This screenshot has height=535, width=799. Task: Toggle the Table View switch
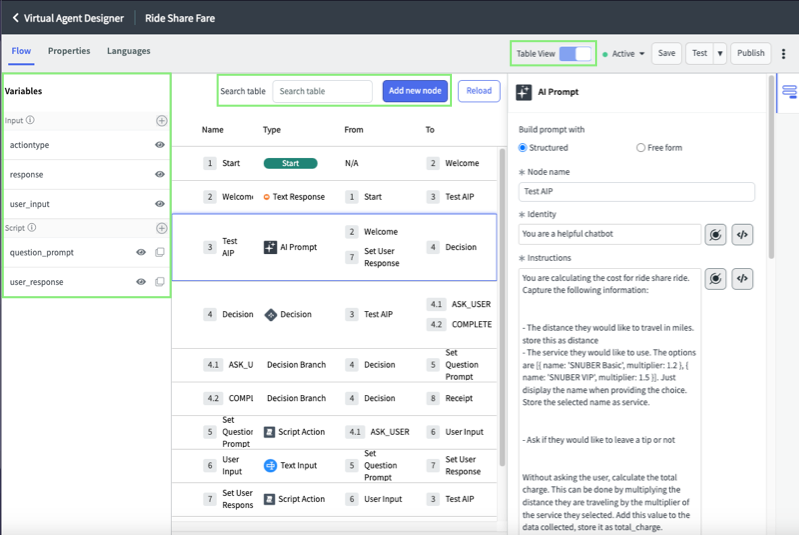(575, 54)
